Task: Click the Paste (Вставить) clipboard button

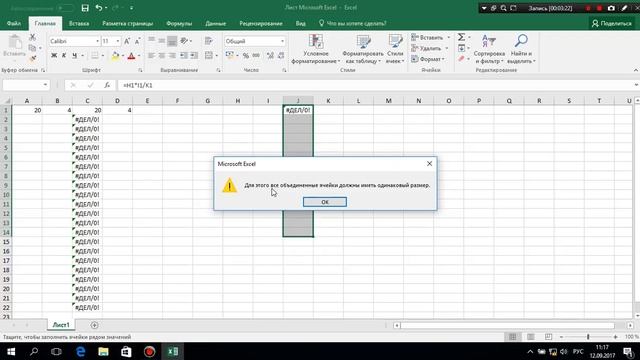Action: click(x=15, y=46)
